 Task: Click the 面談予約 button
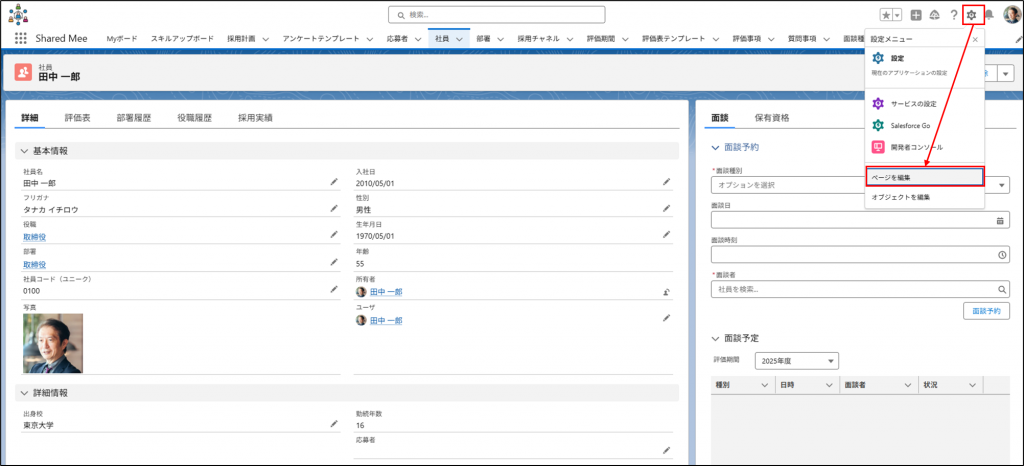[x=986, y=311]
